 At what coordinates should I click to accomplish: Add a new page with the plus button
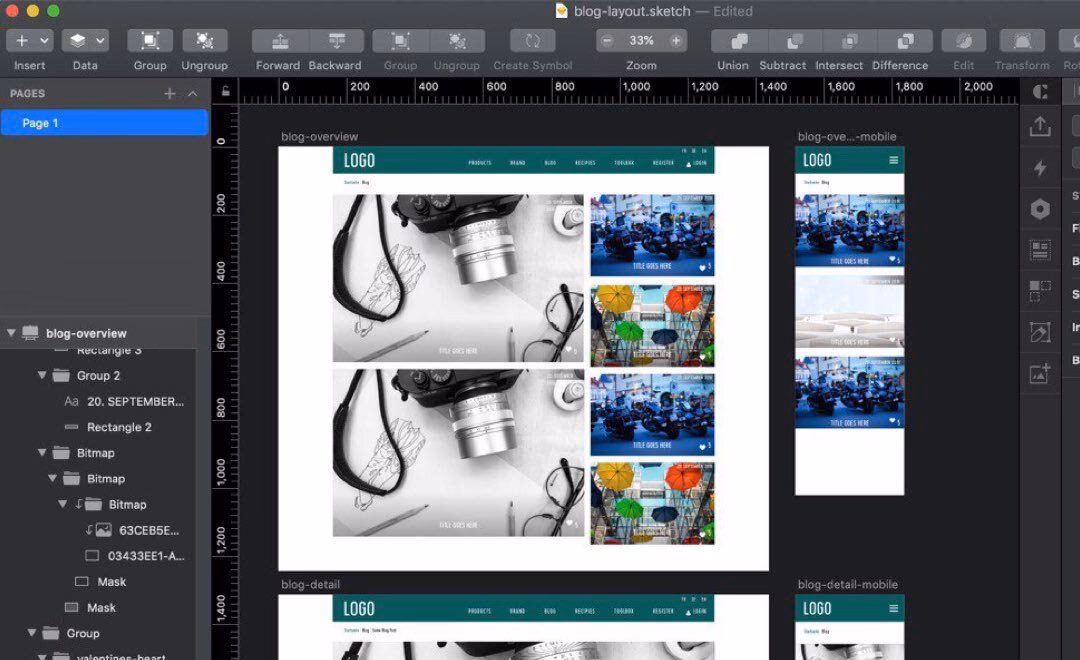coord(170,93)
